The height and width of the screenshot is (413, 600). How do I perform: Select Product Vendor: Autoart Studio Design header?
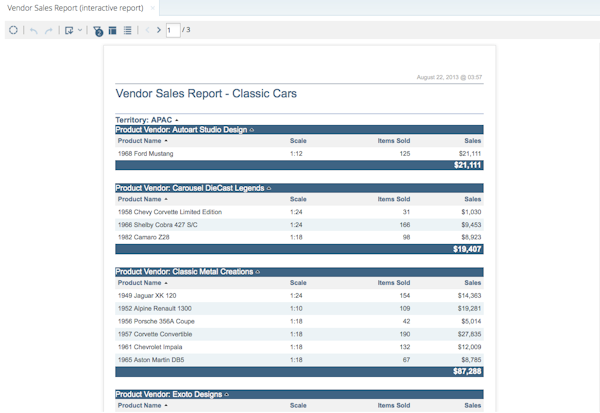pos(299,130)
